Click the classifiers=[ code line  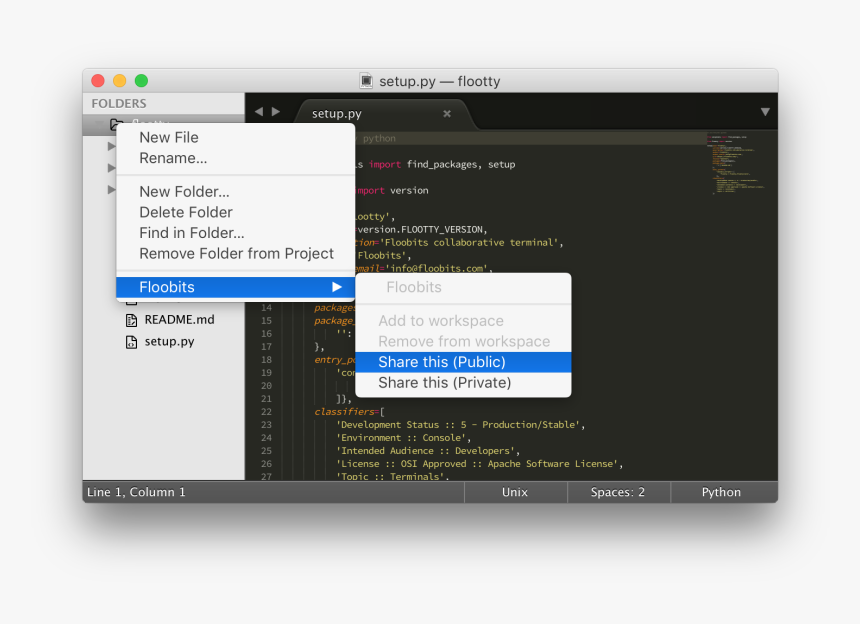pos(349,412)
